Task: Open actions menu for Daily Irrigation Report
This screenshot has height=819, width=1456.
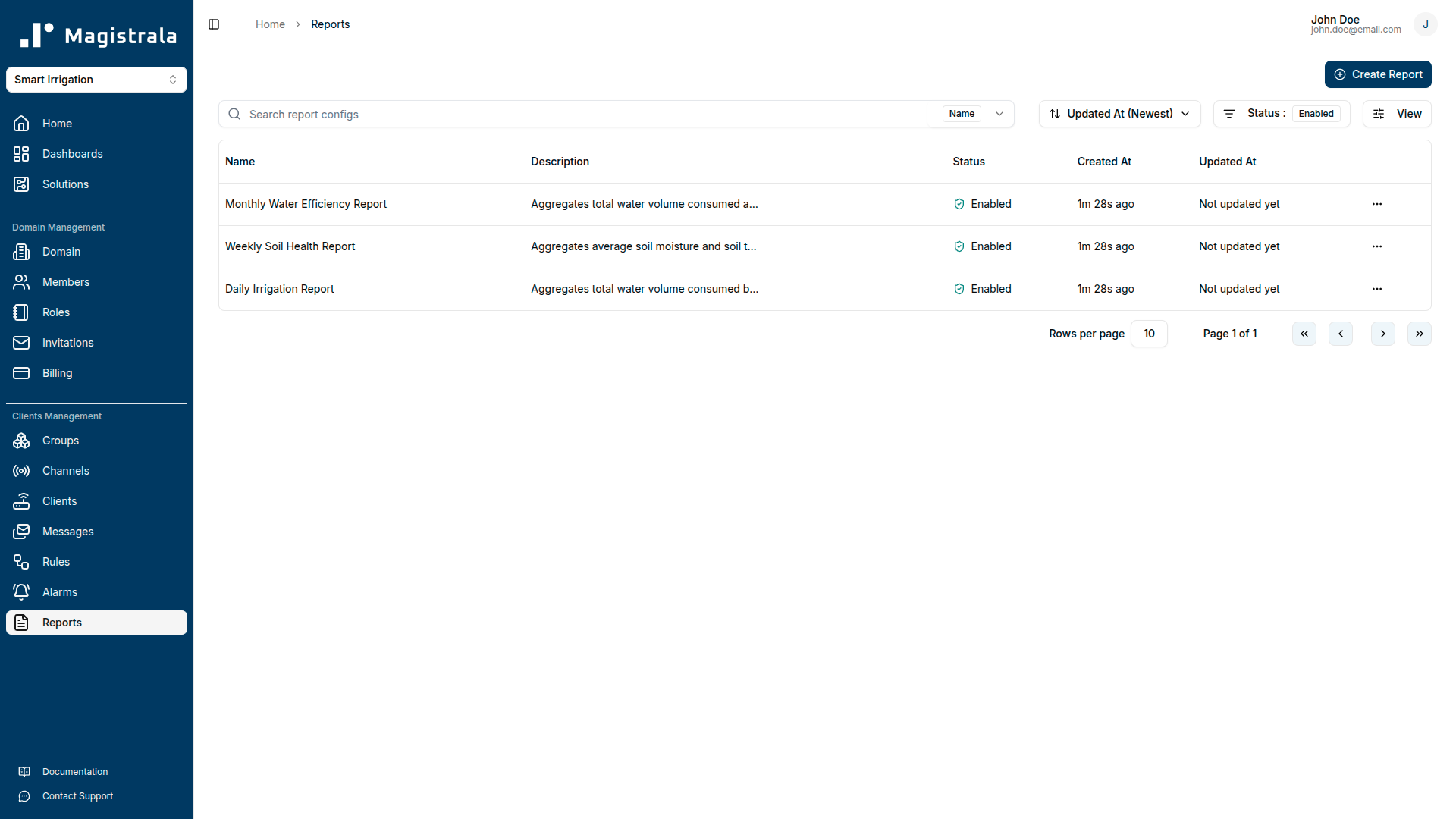Action: (x=1376, y=289)
